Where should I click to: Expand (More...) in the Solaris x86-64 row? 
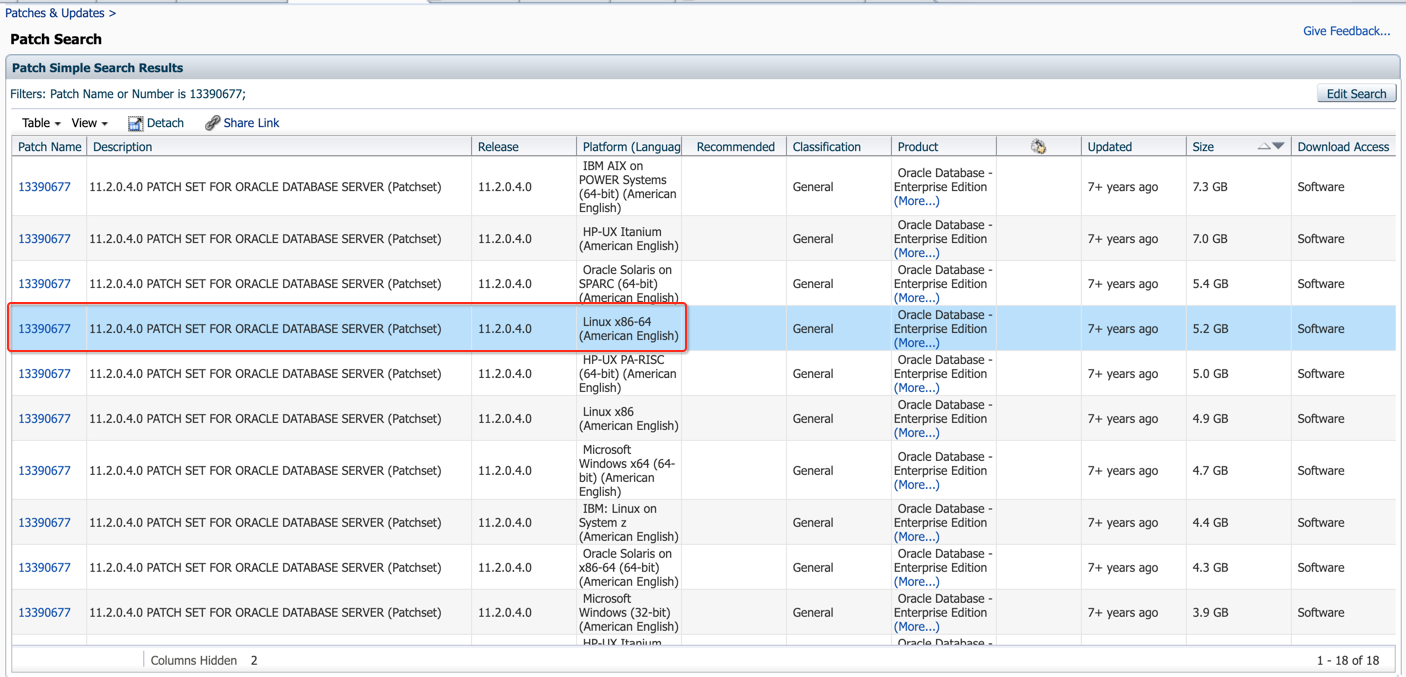click(916, 582)
